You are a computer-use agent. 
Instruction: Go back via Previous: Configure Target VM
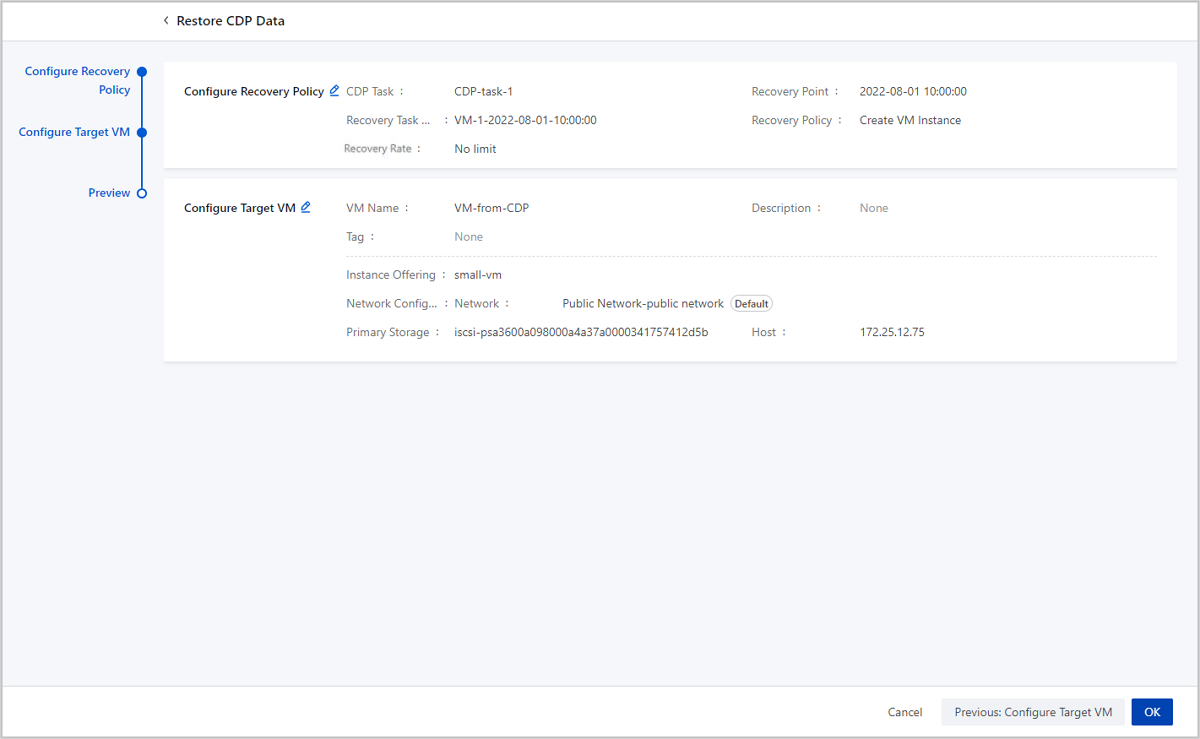(x=1032, y=712)
